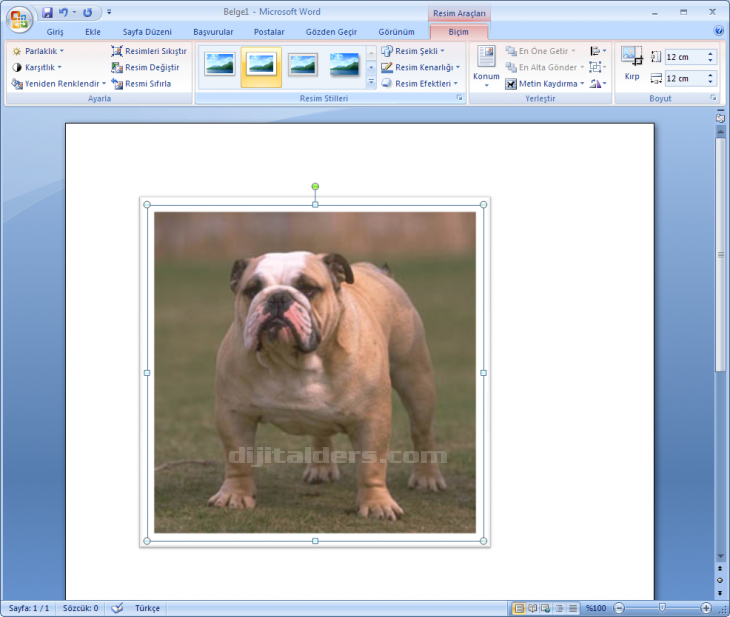Apply the fourth picture style thumbnail
The width and height of the screenshot is (730, 617).
pos(345,64)
